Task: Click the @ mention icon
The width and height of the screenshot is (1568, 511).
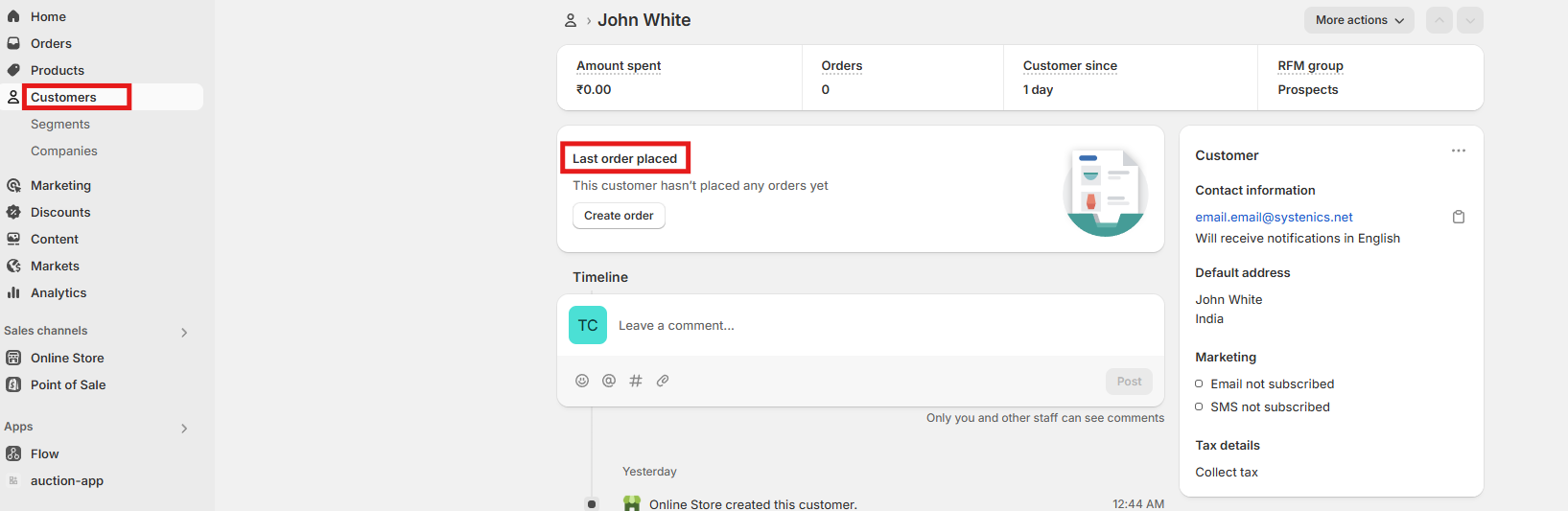Action: (609, 381)
